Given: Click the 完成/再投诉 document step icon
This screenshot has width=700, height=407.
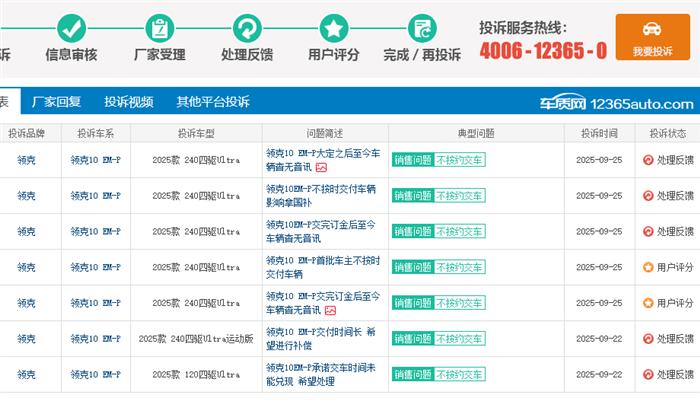Looking at the screenshot, I should tap(422, 28).
